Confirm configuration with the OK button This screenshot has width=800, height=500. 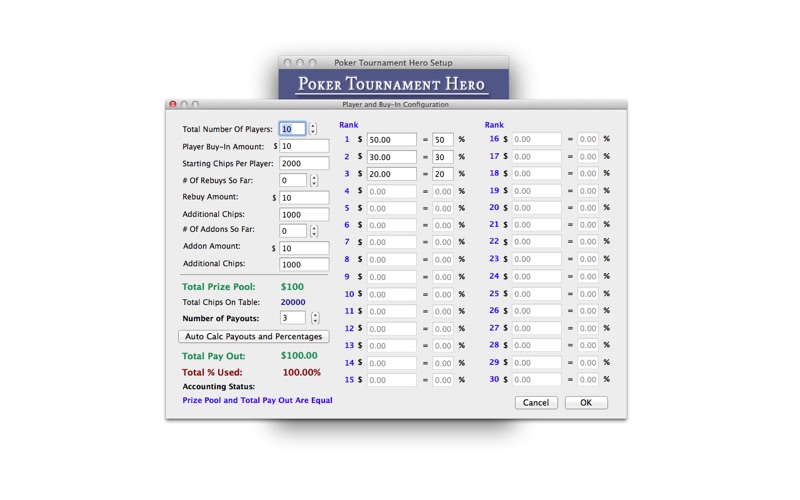(x=586, y=403)
